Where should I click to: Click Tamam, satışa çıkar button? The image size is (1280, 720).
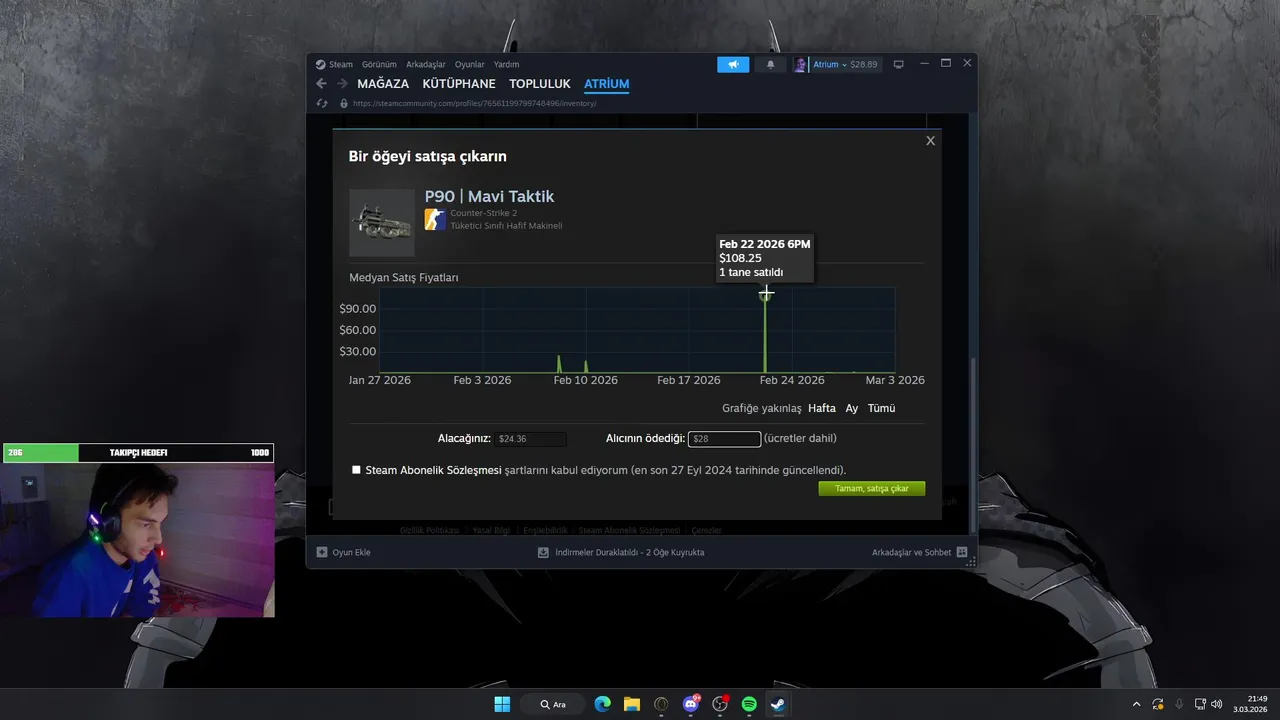click(872, 488)
